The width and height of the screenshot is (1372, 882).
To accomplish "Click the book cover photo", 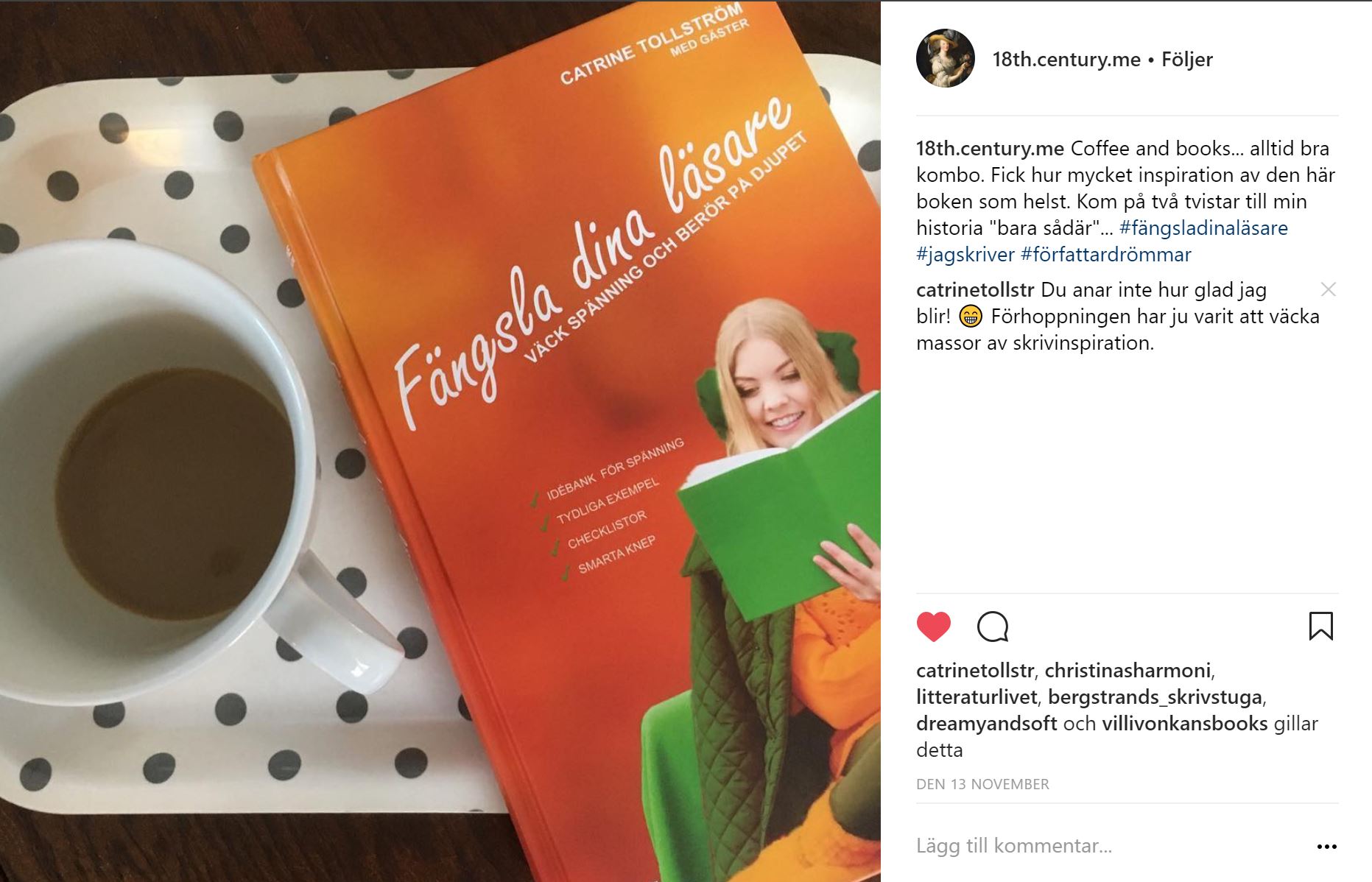I will (440, 441).
